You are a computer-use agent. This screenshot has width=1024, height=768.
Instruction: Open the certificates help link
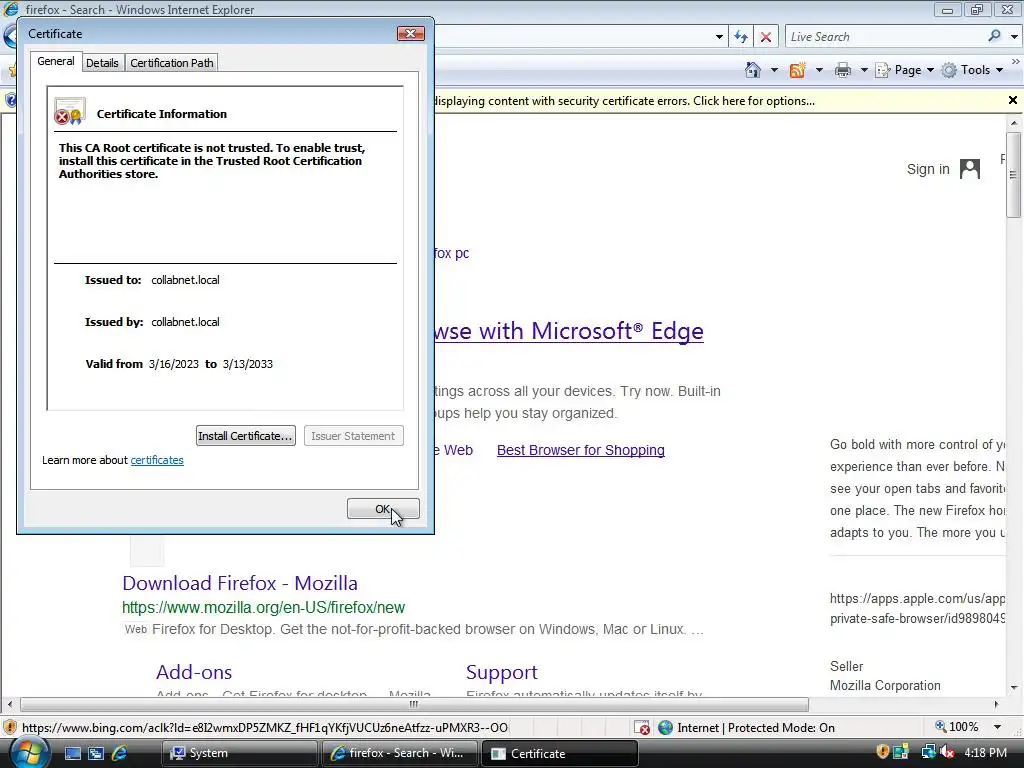157,460
